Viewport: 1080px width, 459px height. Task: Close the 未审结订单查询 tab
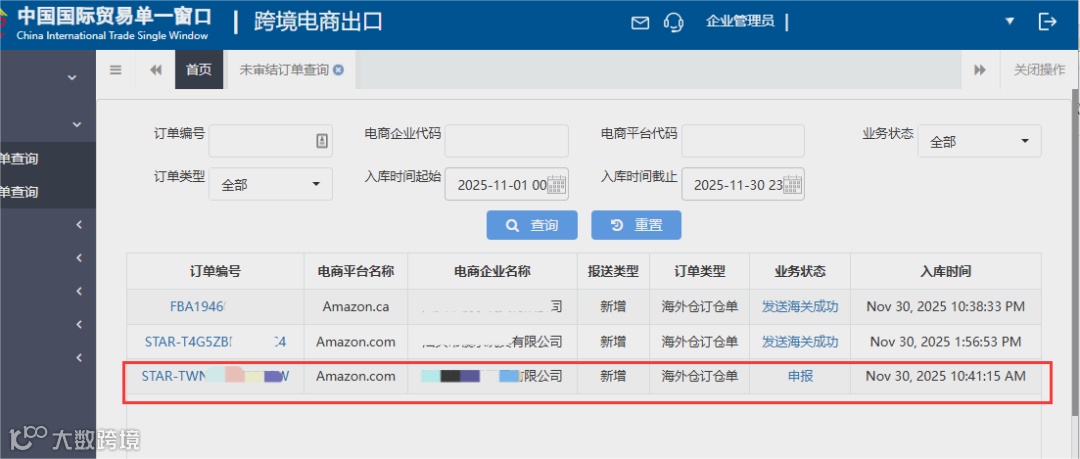click(x=338, y=70)
